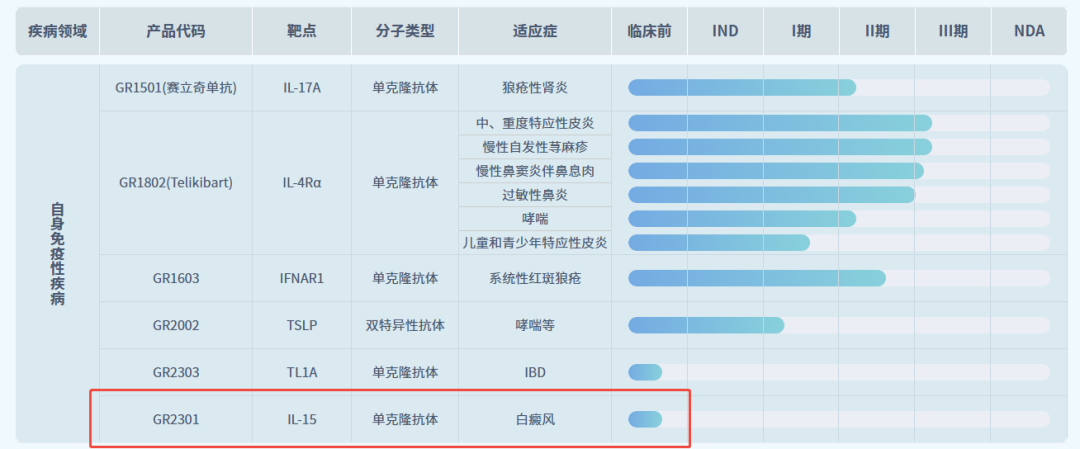
Task: Select product code GR1603
Action: pos(176,278)
